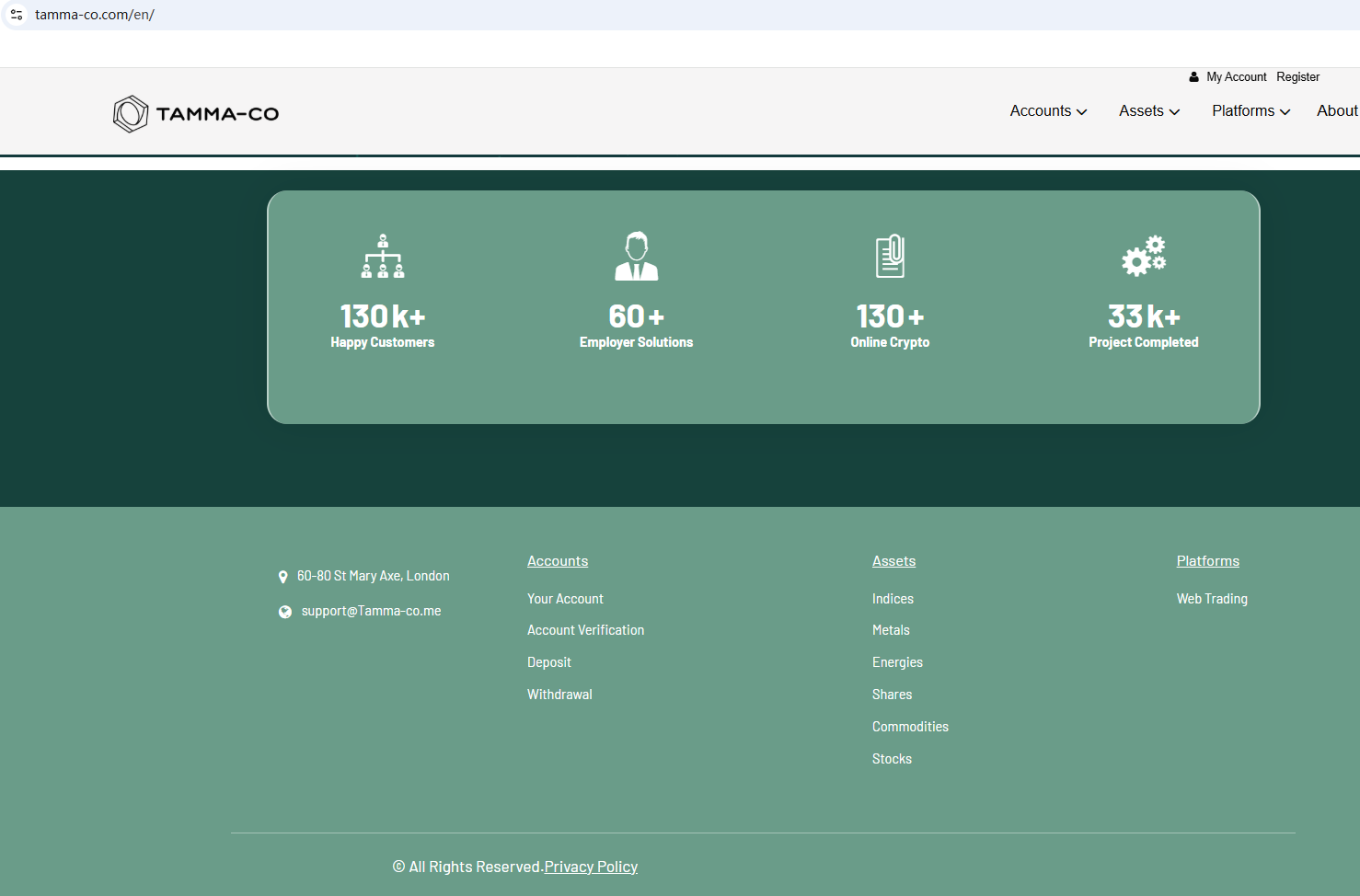Click the location pin icon in footer
1360x896 pixels.
point(283,577)
